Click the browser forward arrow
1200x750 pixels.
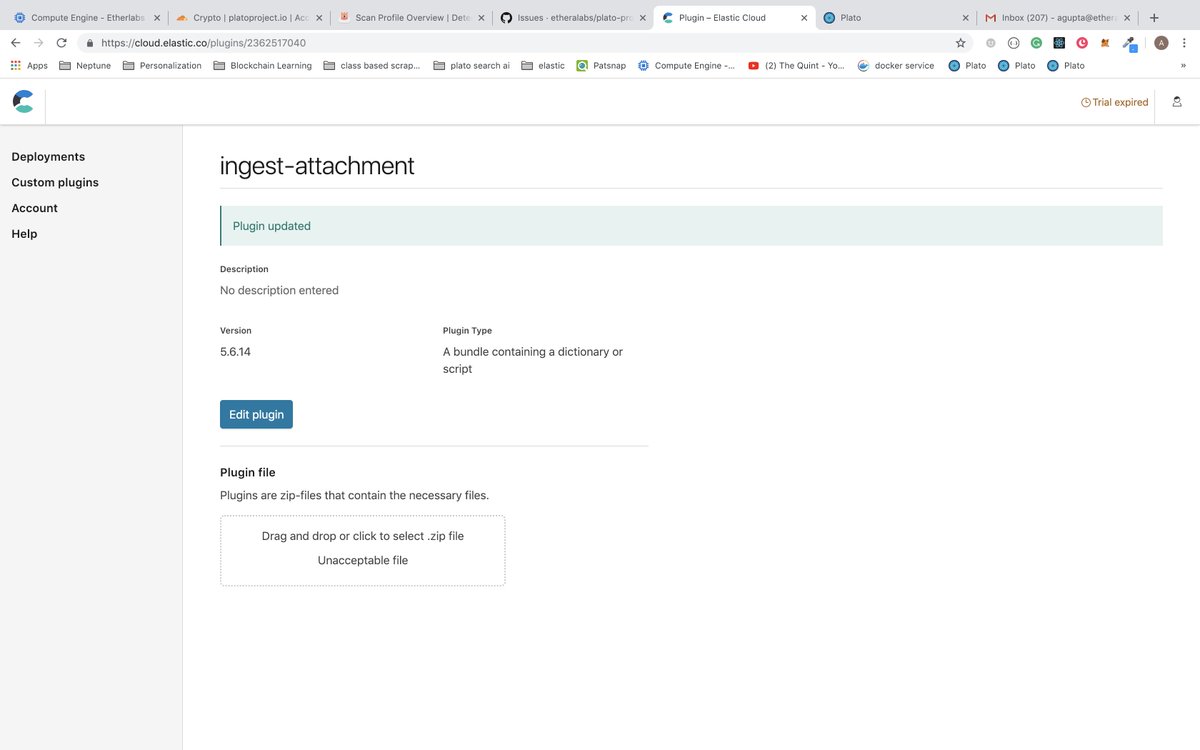38,43
